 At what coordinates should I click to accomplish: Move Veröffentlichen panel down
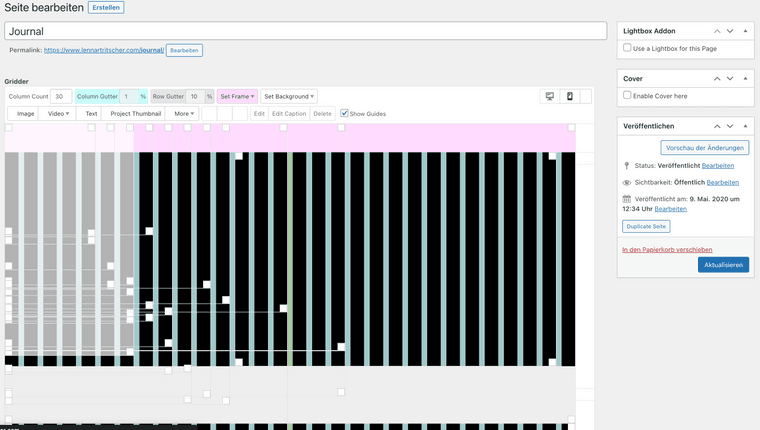pos(730,126)
